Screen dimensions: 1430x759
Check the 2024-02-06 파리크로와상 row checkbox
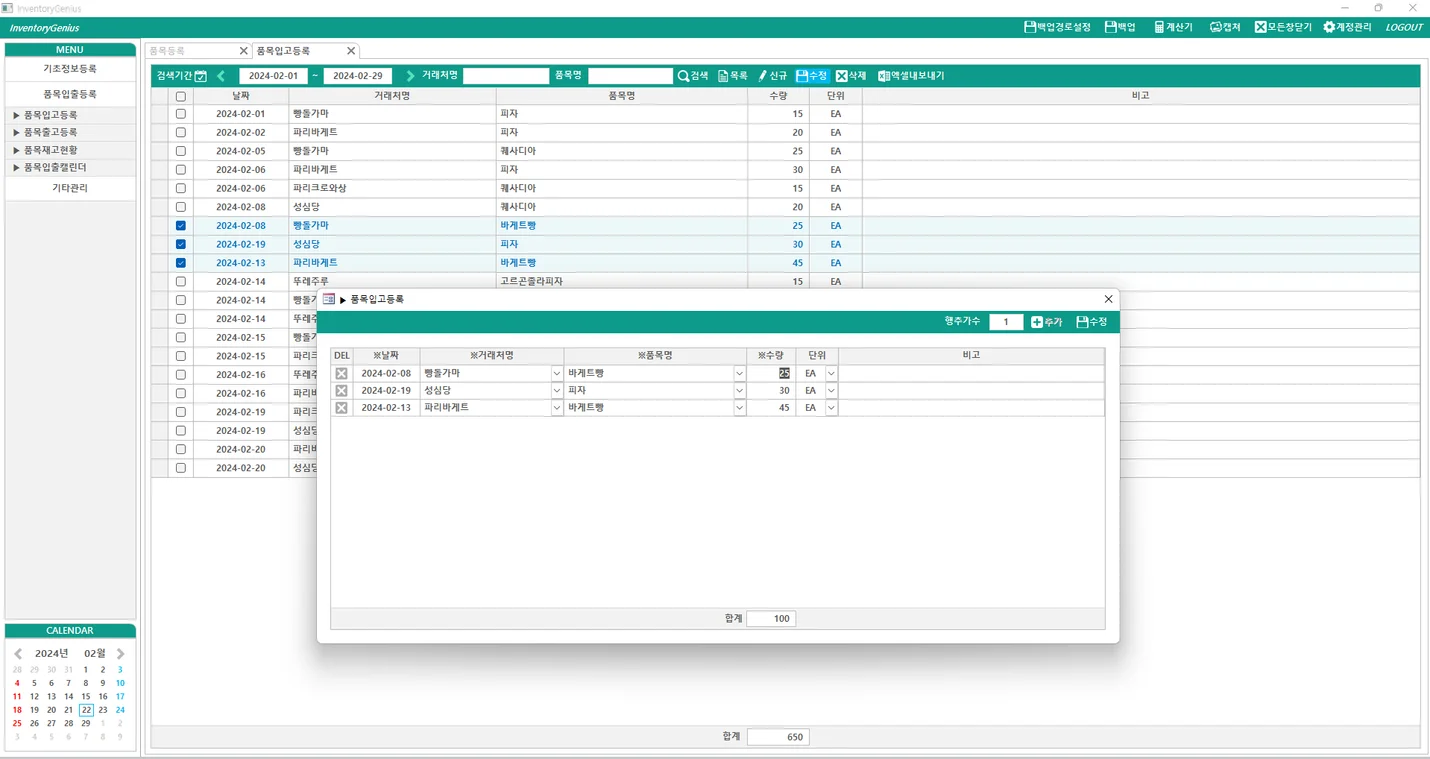181,188
